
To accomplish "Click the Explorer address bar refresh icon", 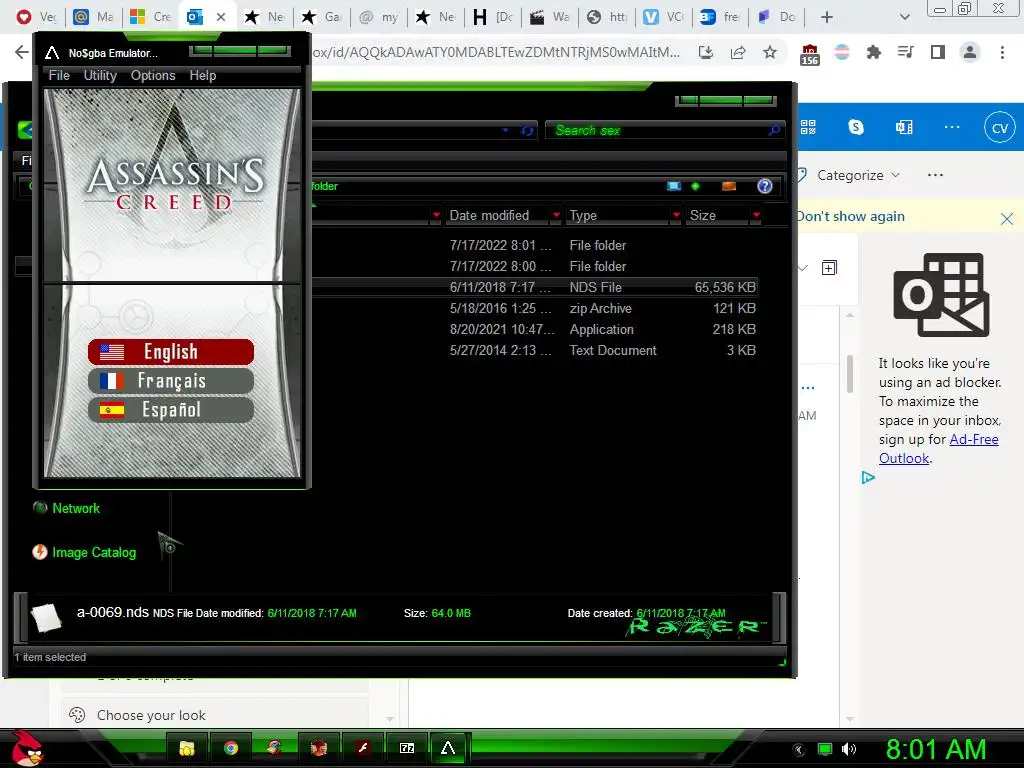I will coord(527,131).
